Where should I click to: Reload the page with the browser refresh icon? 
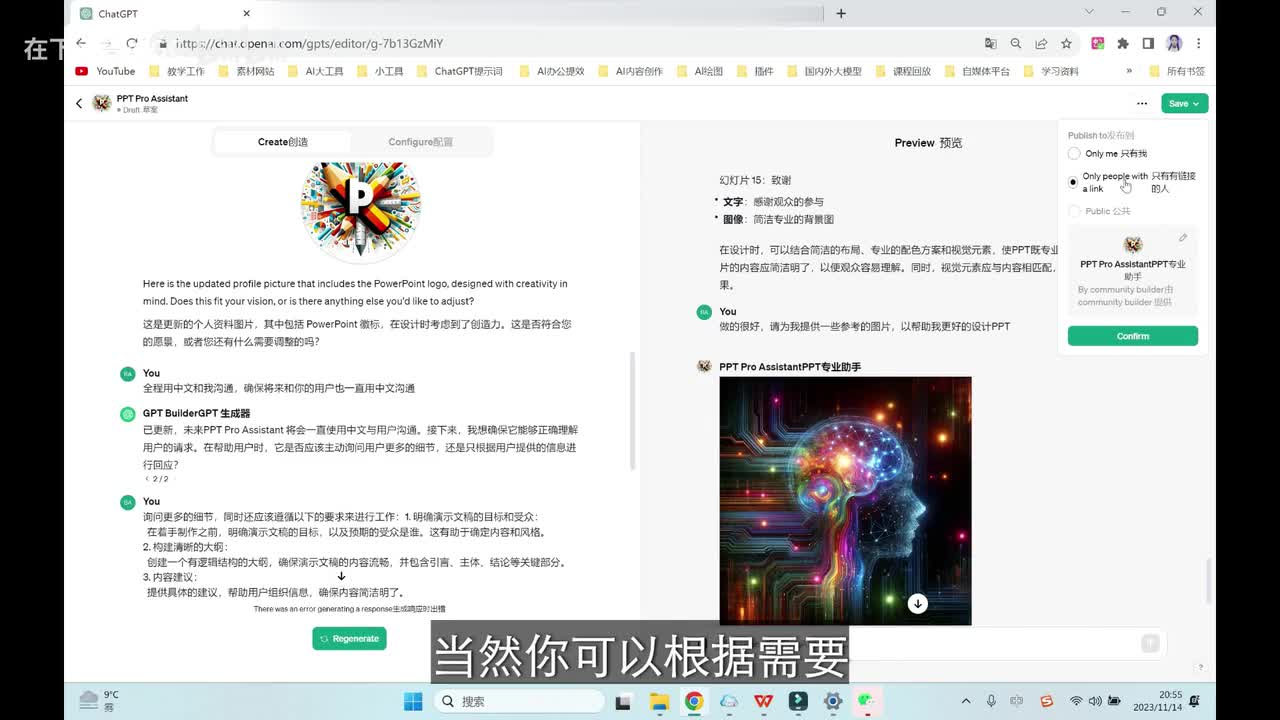tap(131, 43)
